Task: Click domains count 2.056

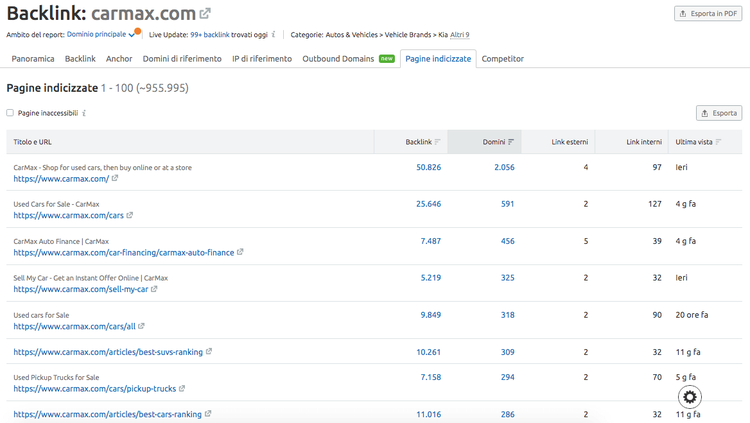Action: coord(505,167)
